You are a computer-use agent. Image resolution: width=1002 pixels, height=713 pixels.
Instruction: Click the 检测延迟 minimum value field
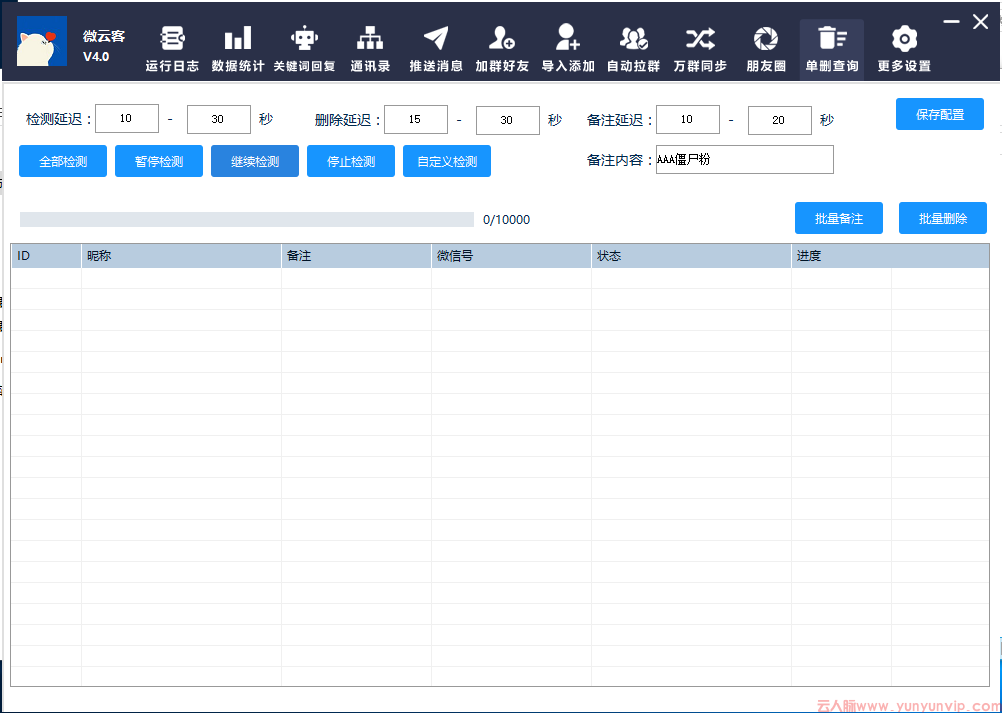coord(127,119)
